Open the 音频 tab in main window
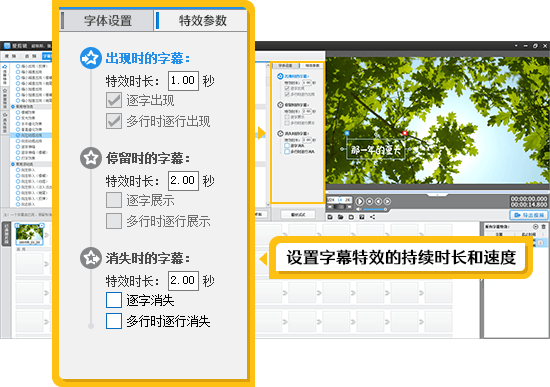This screenshot has width=550, height=387. 31,56
